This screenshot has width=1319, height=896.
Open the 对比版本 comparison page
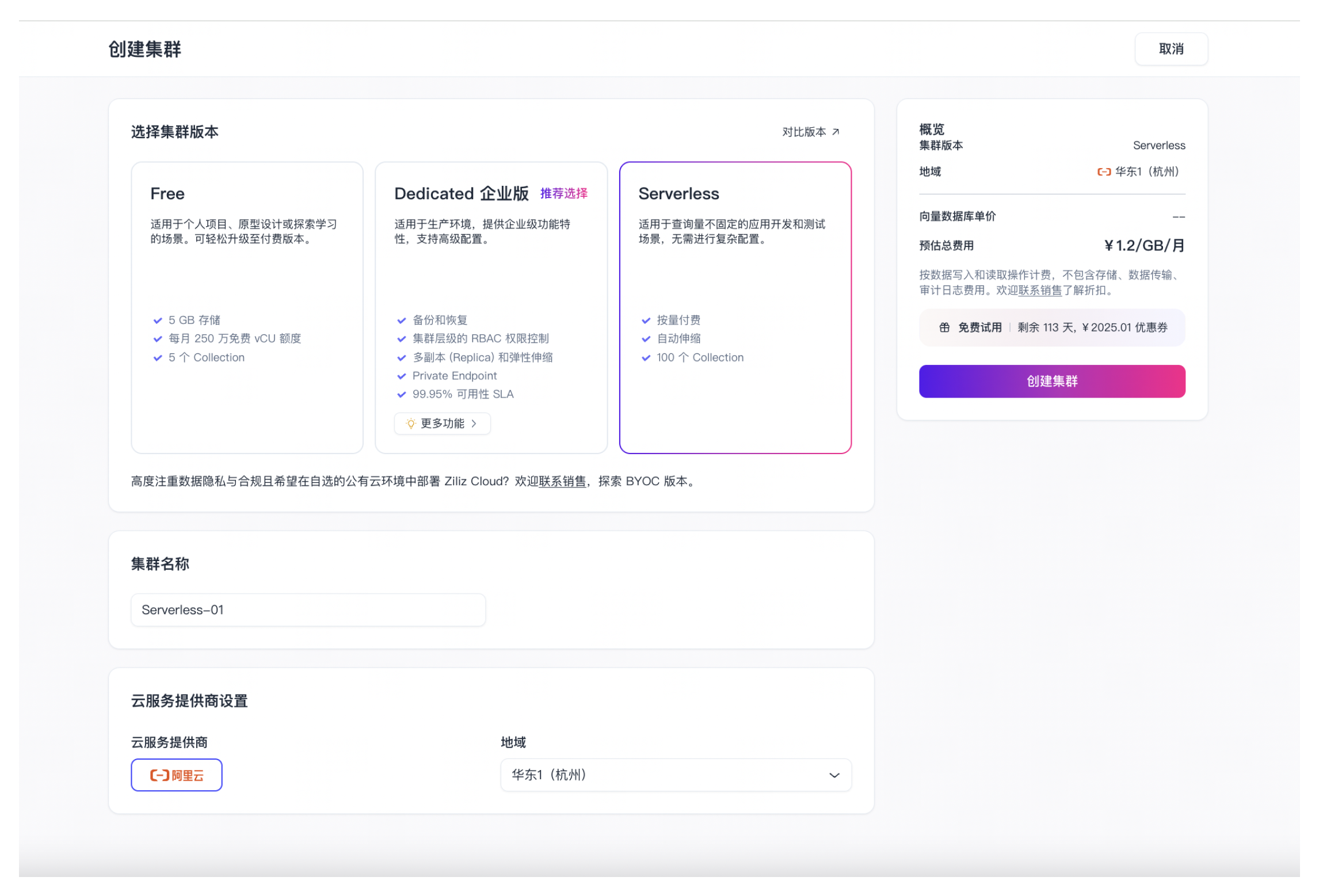pyautogui.click(x=804, y=132)
